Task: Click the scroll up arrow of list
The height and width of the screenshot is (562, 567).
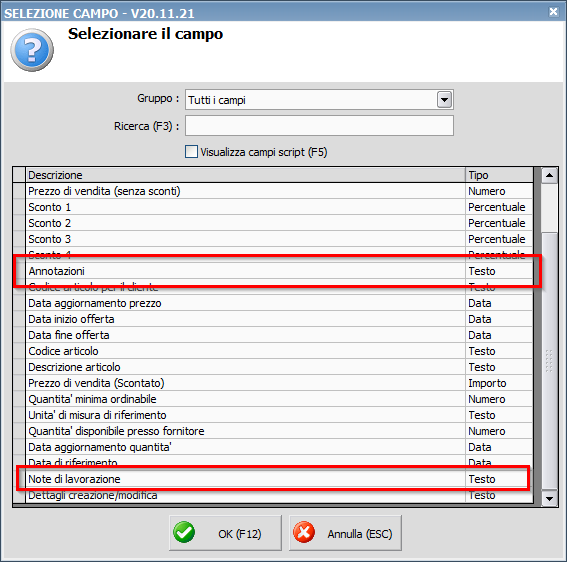Action: [x=549, y=175]
